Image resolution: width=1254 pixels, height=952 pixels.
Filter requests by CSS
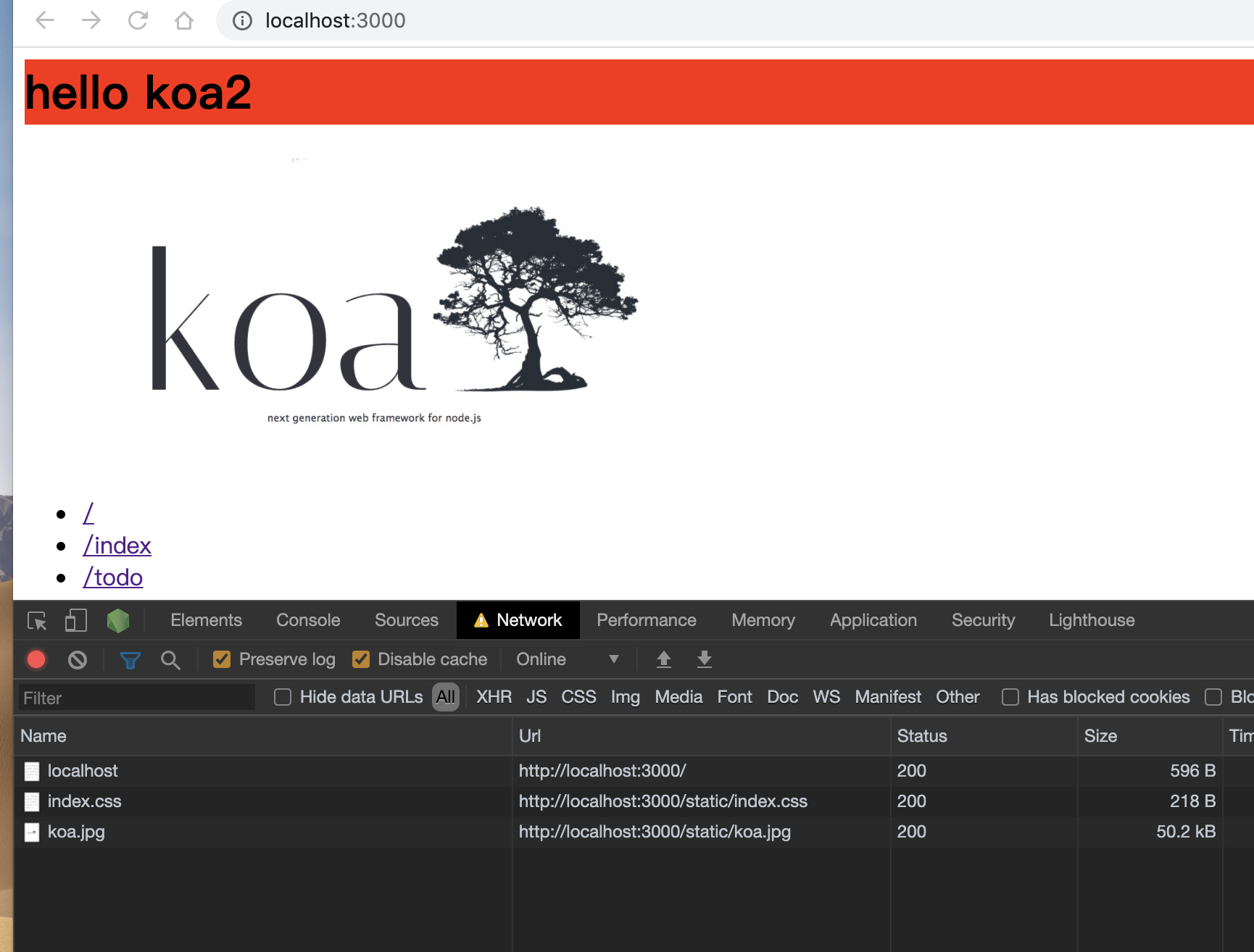coord(578,697)
